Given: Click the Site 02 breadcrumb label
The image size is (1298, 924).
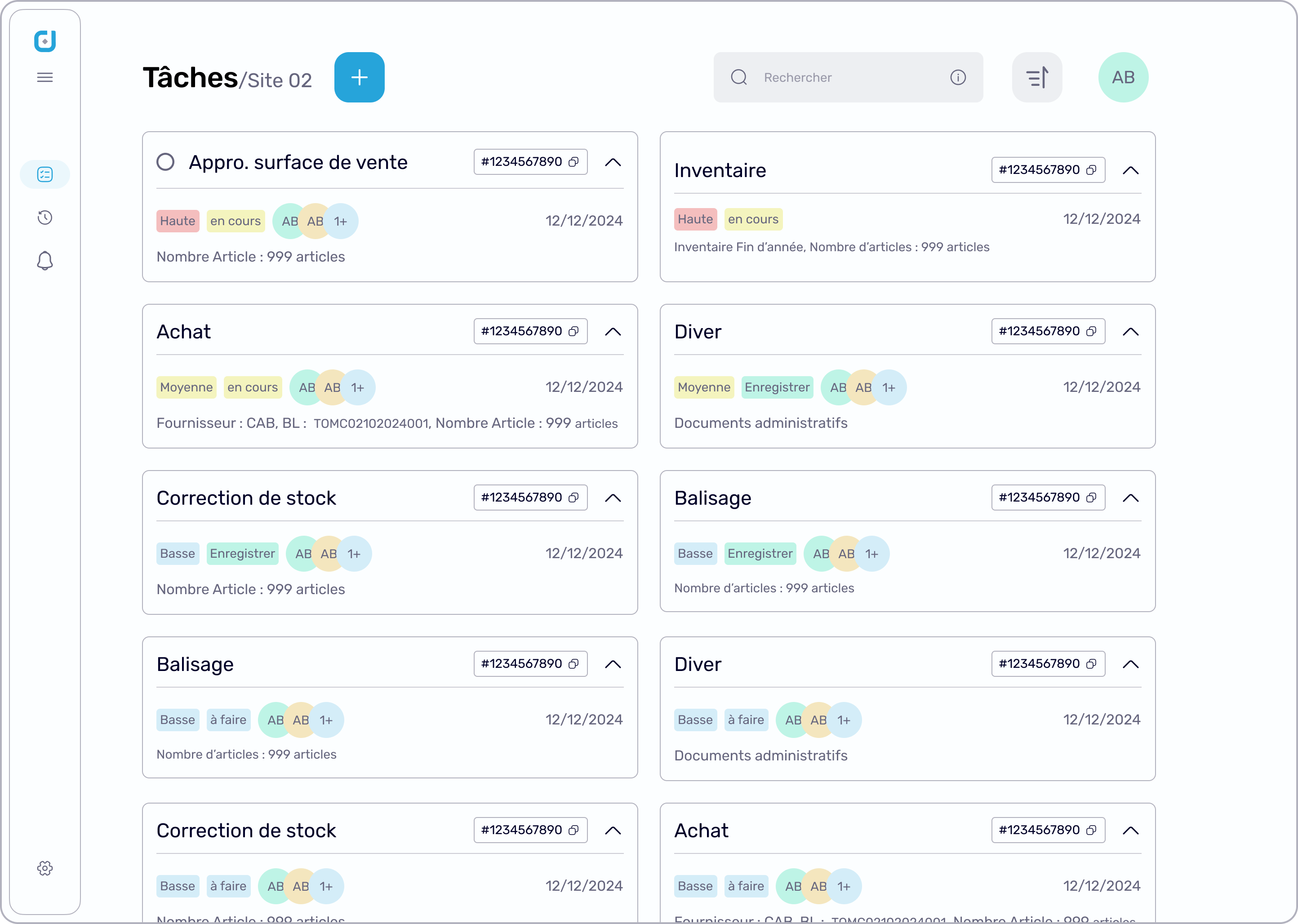Looking at the screenshot, I should pyautogui.click(x=280, y=80).
